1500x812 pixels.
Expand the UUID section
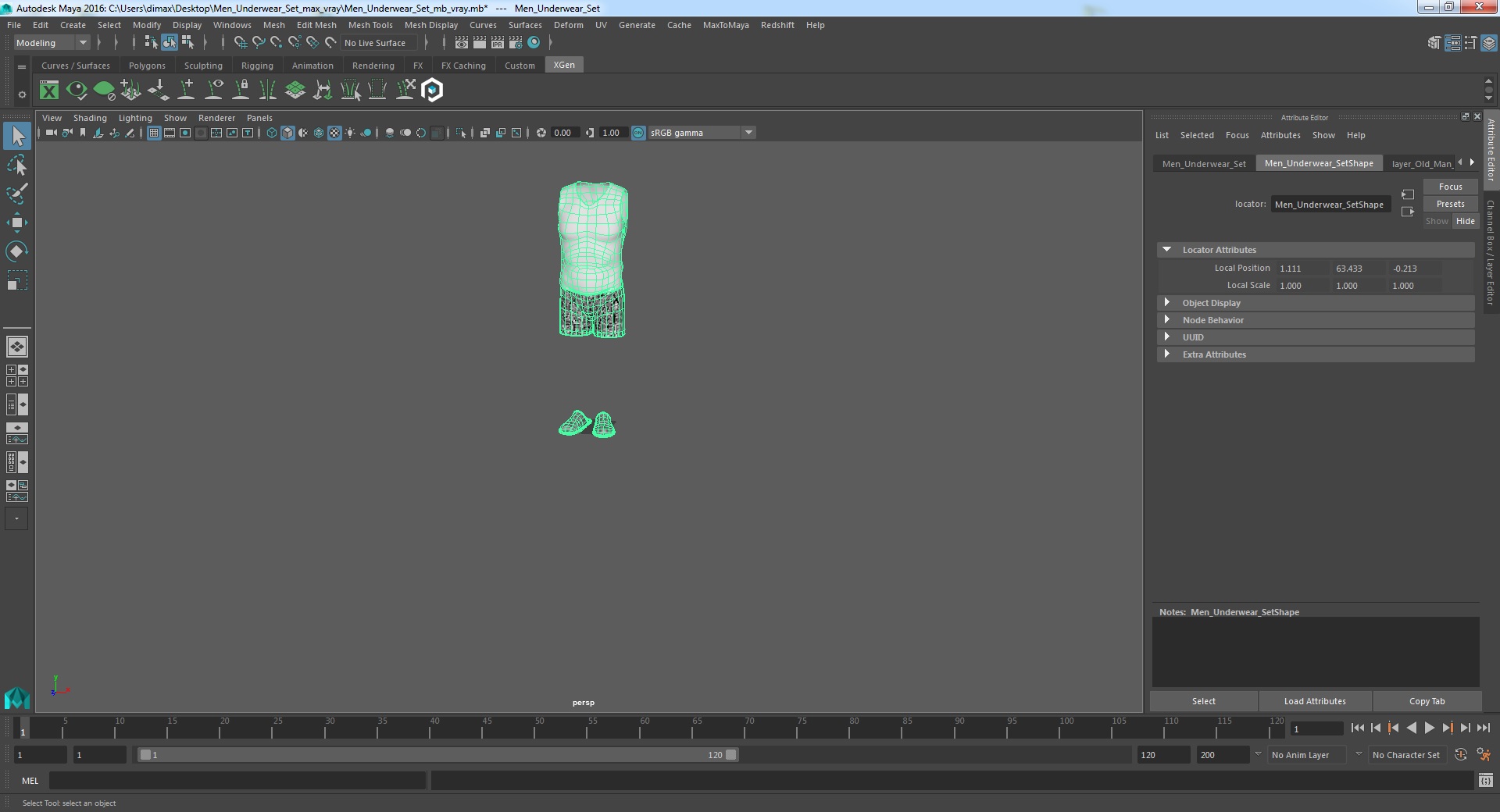click(x=1167, y=337)
